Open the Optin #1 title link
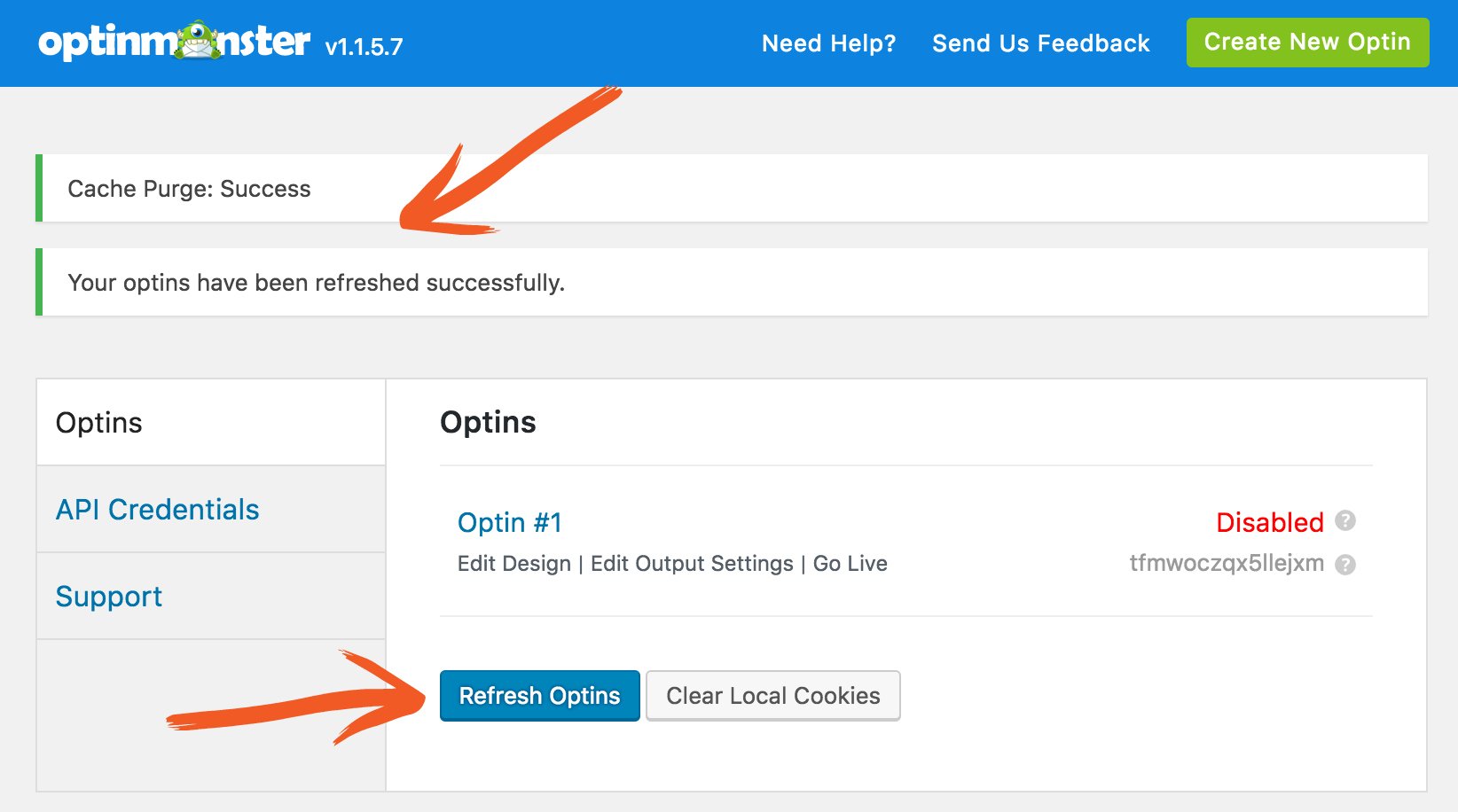Screen dimensions: 1458x812 click(510, 522)
